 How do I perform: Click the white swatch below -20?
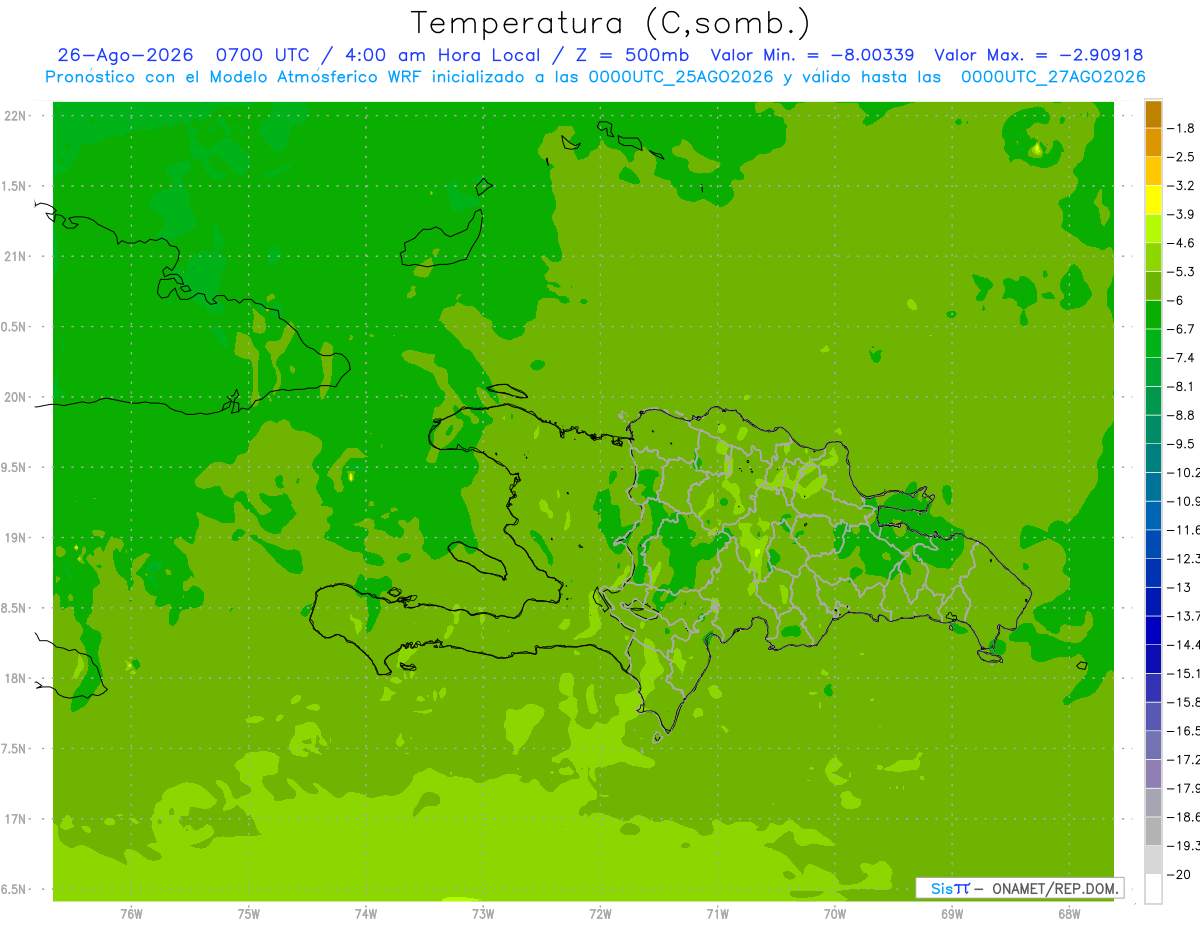click(1153, 888)
